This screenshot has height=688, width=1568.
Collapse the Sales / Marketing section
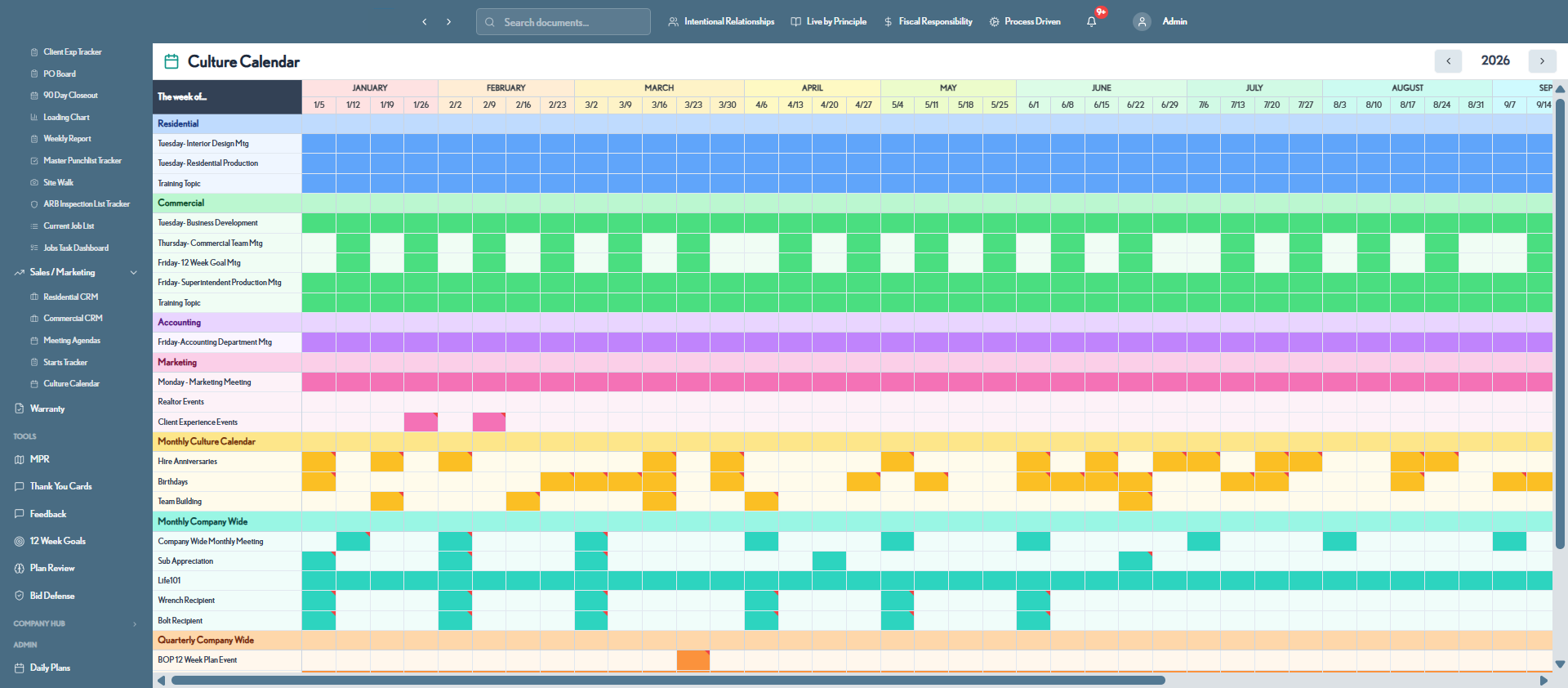pos(133,273)
